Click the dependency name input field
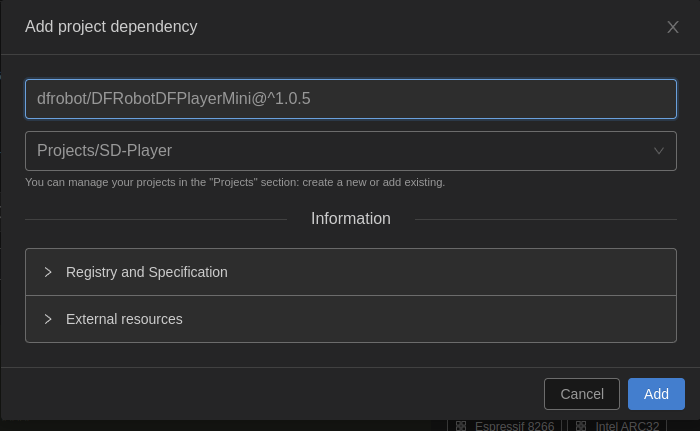This screenshot has width=700, height=431. [x=350, y=99]
